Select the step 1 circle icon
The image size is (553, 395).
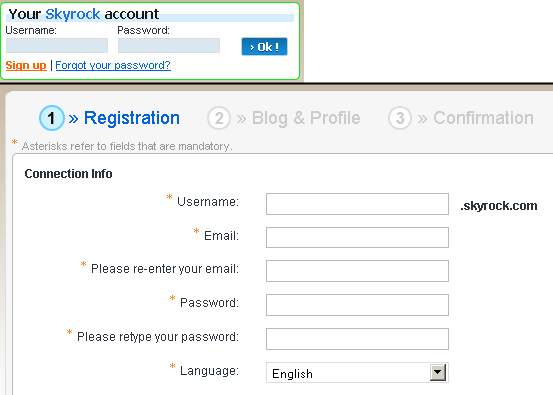[x=52, y=118]
